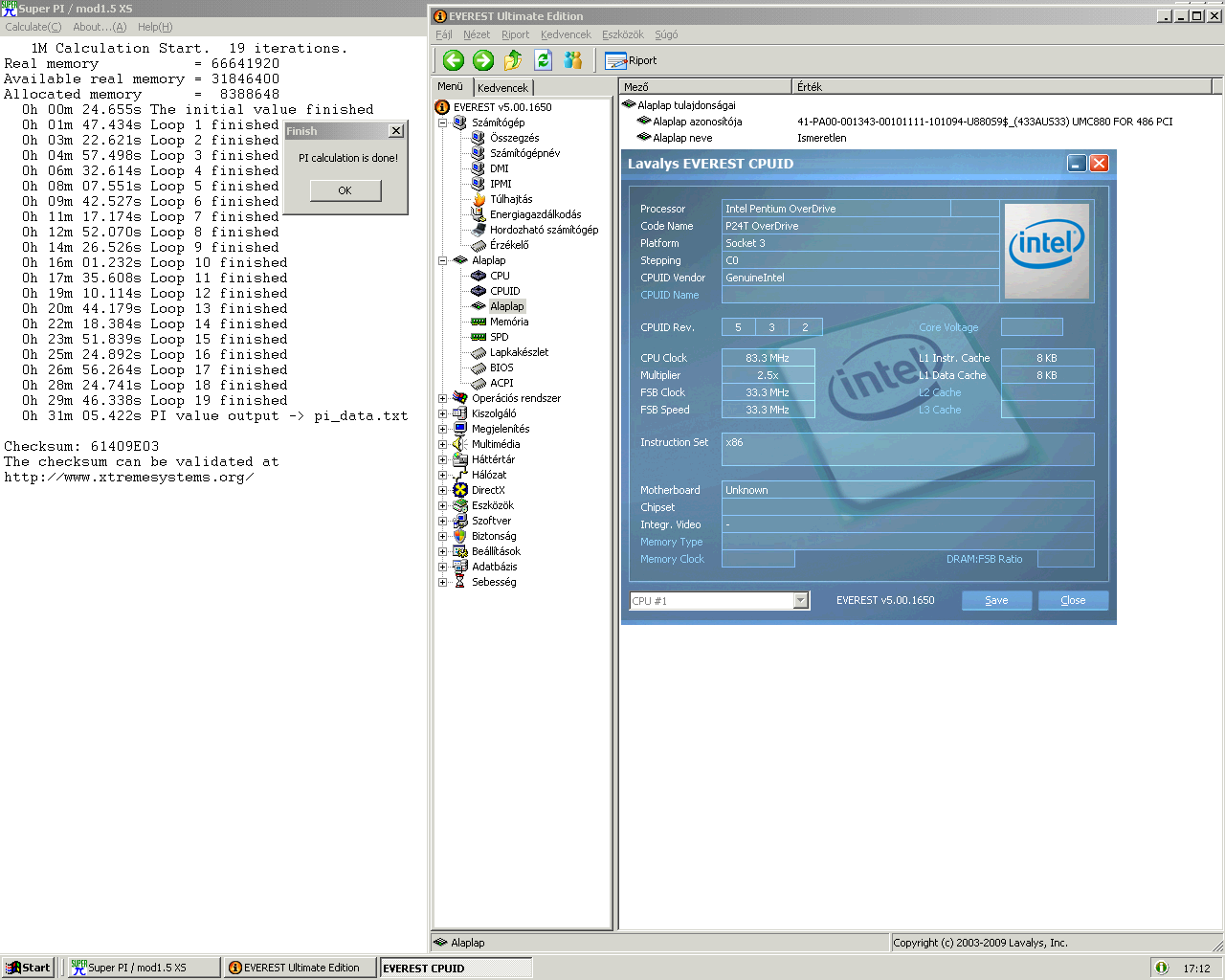The width and height of the screenshot is (1225, 980).
Task: Select Biztonság tree item
Action: point(494,536)
